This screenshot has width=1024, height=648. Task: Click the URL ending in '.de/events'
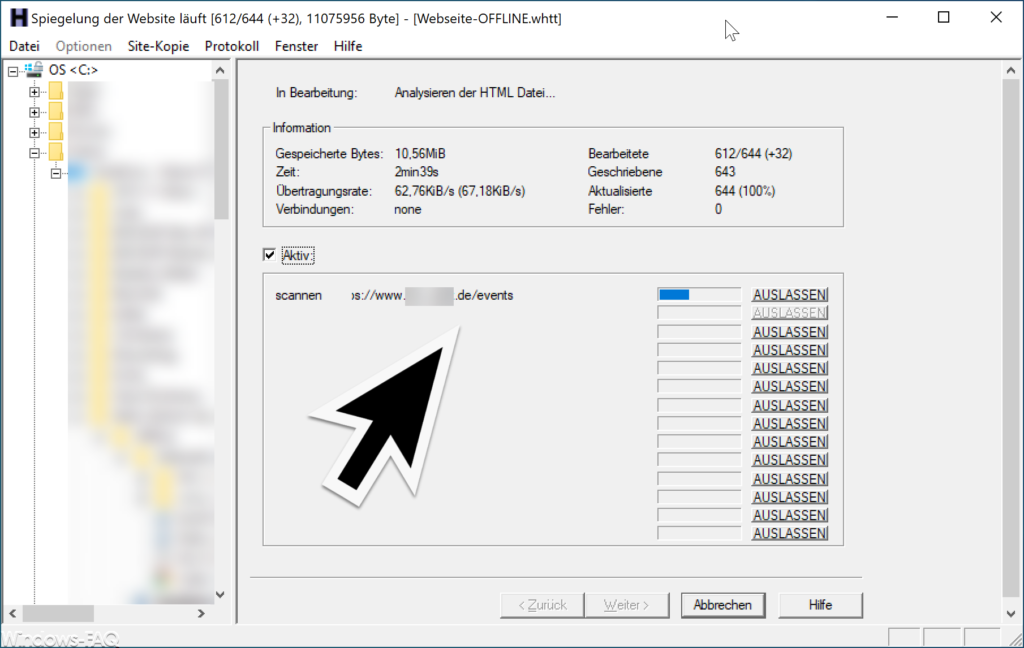click(432, 295)
